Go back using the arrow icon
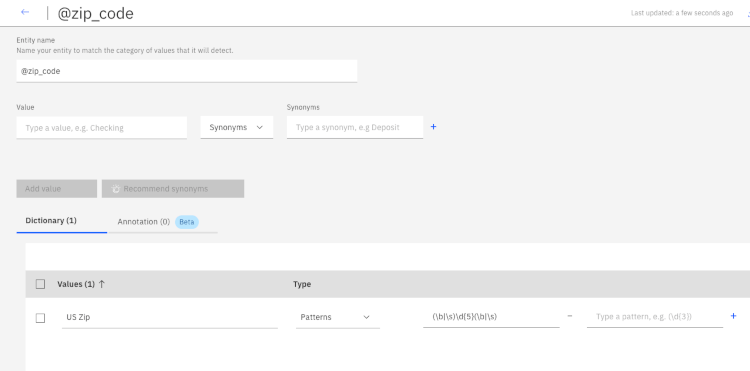 25,12
